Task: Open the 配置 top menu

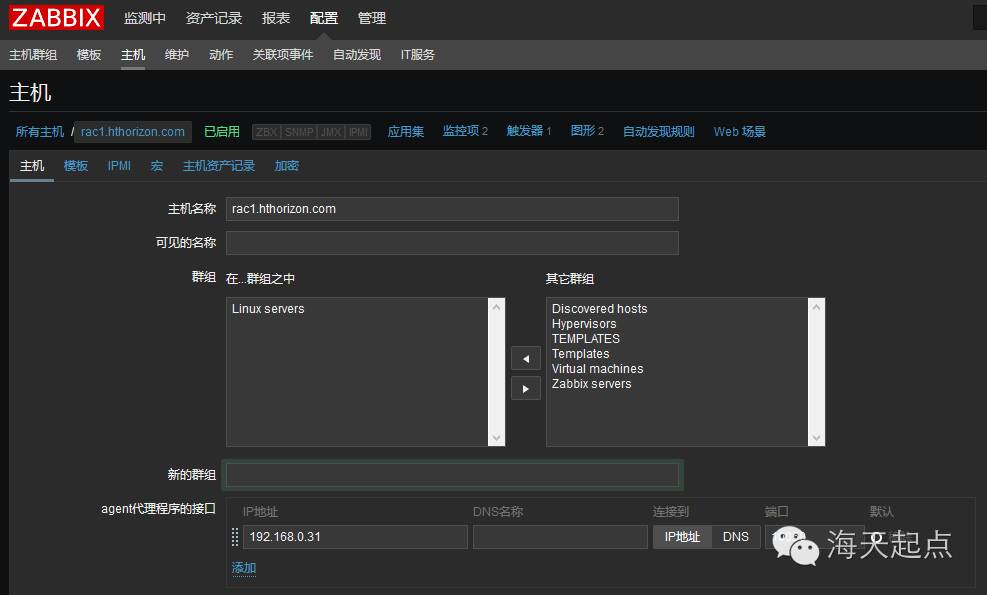Action: tap(324, 18)
